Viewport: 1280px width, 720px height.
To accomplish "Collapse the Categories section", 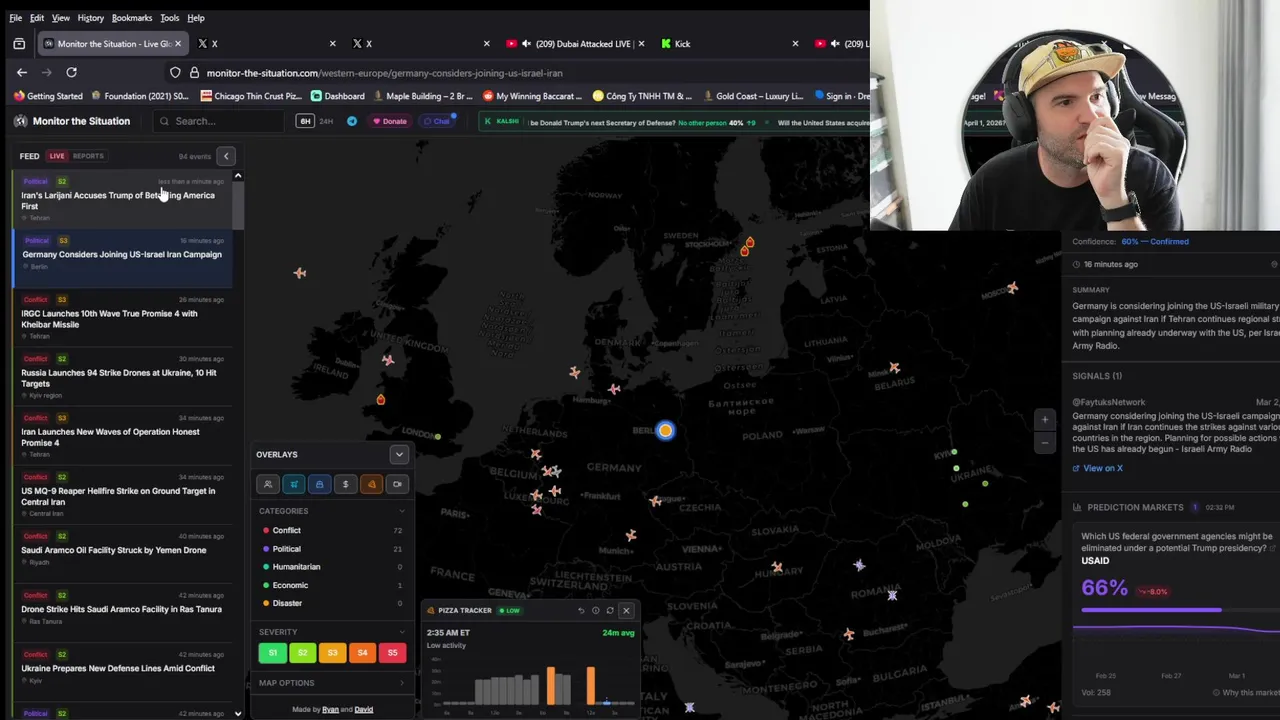I will click(402, 511).
